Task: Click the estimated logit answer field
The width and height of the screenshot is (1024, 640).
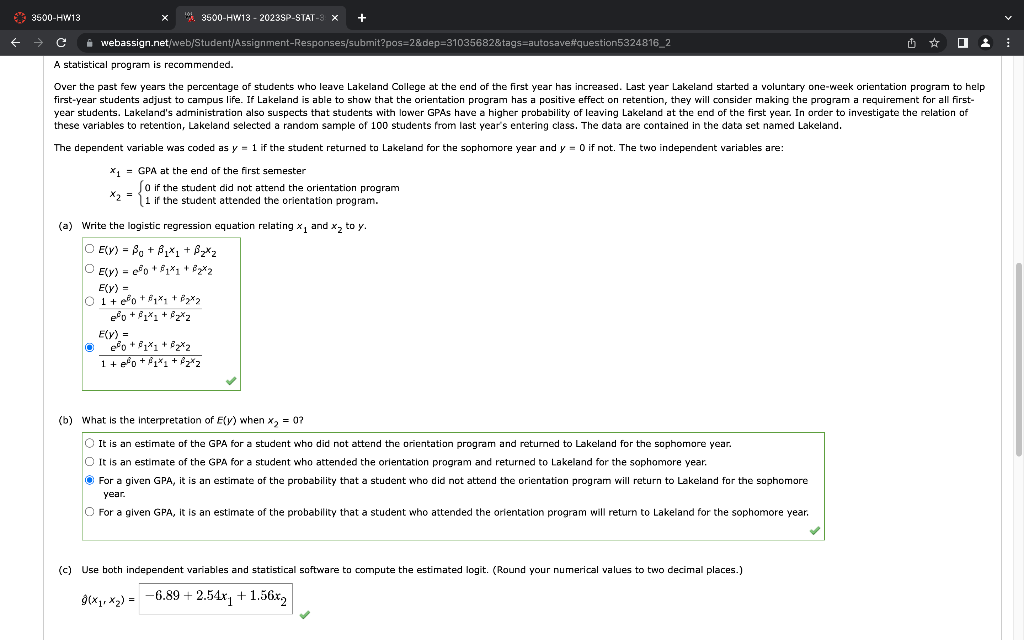Action: point(215,596)
